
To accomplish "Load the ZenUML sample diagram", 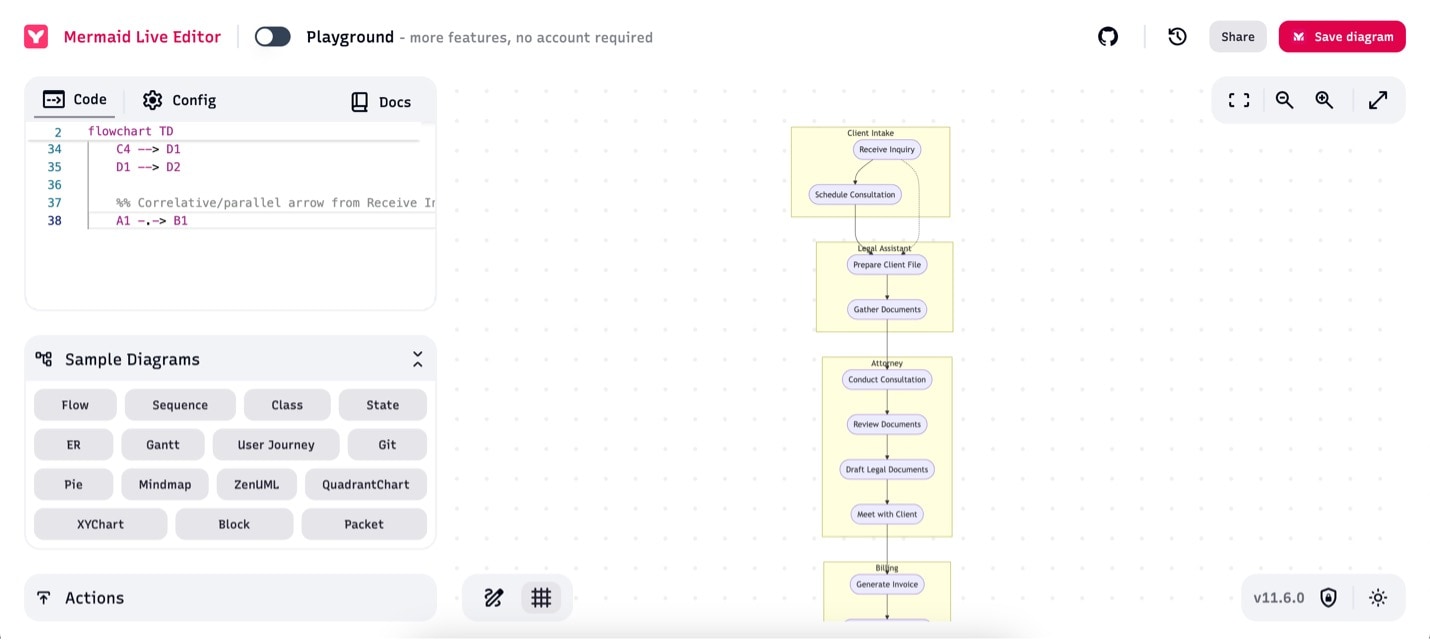I will click(256, 484).
